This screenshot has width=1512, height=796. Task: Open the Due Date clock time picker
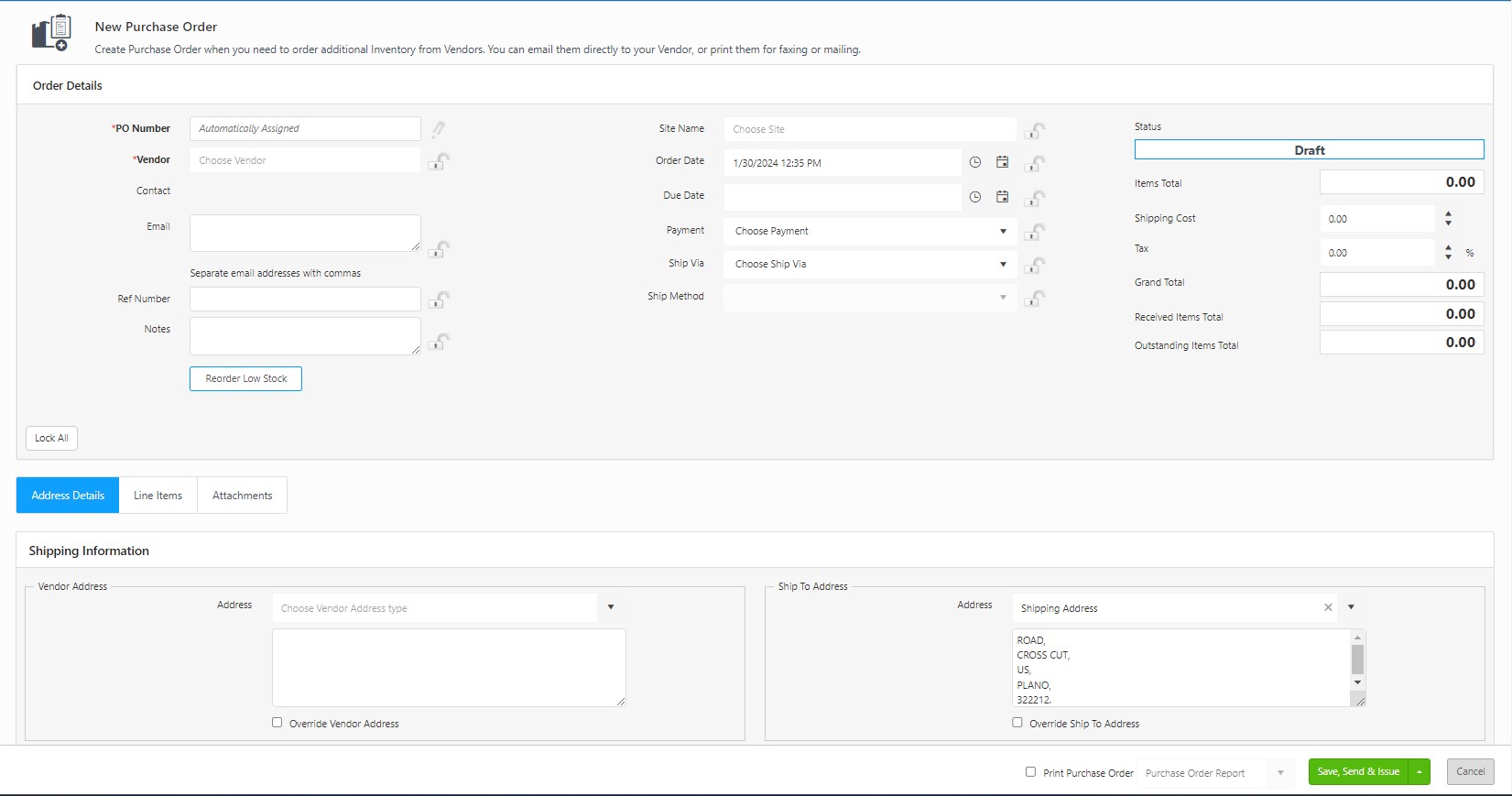pyautogui.click(x=975, y=197)
